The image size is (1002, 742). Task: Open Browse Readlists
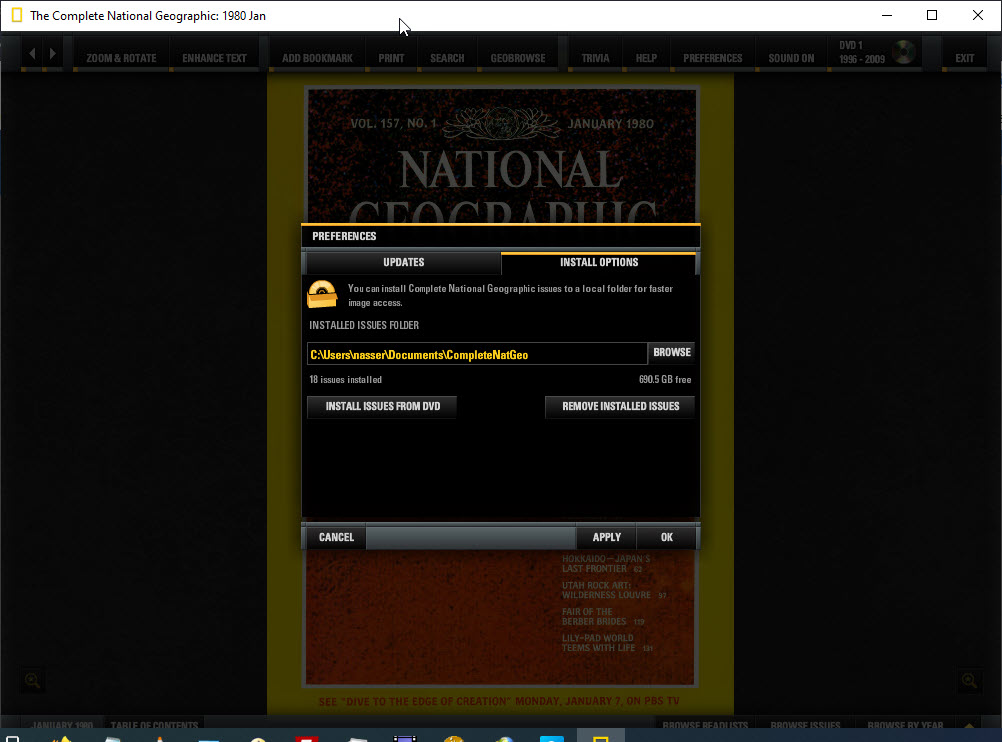pos(705,725)
